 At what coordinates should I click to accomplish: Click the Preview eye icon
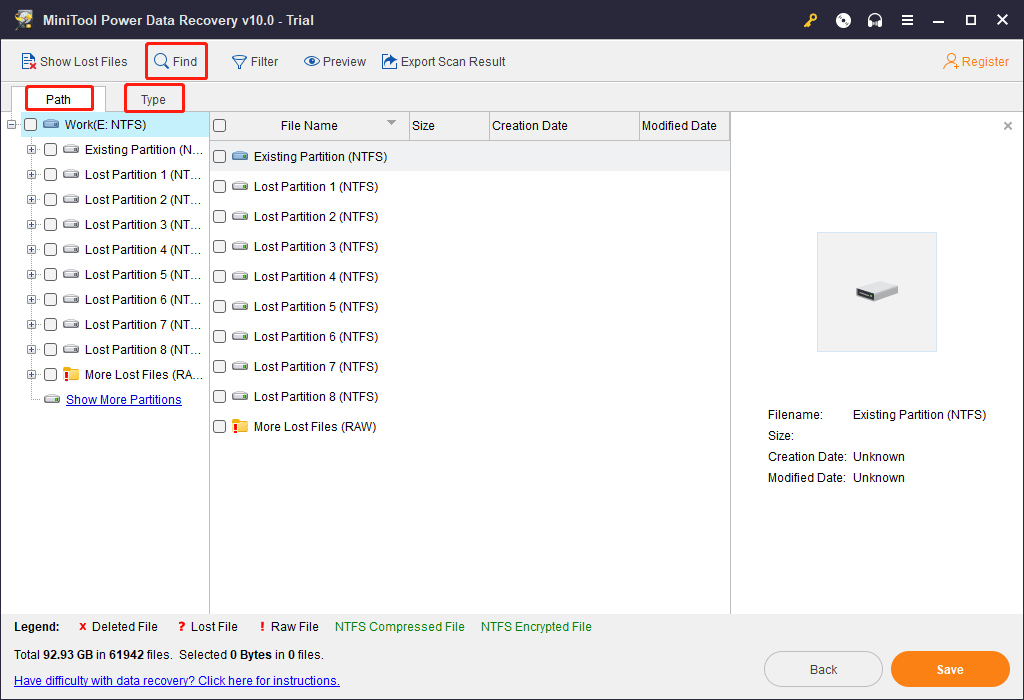312,61
